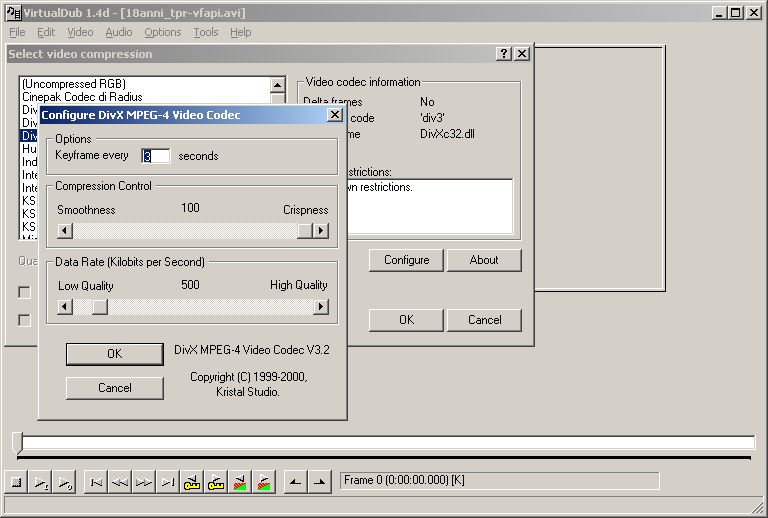Screen dimensions: 768x518
Task: Play the input video preview
Action: [41, 482]
